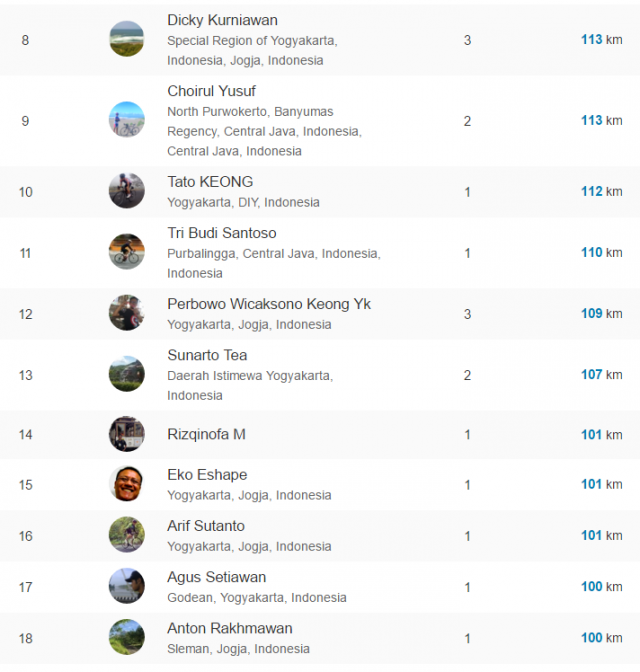Go to Tato KEONG's profile name
640x672 pixels.
click(210, 182)
